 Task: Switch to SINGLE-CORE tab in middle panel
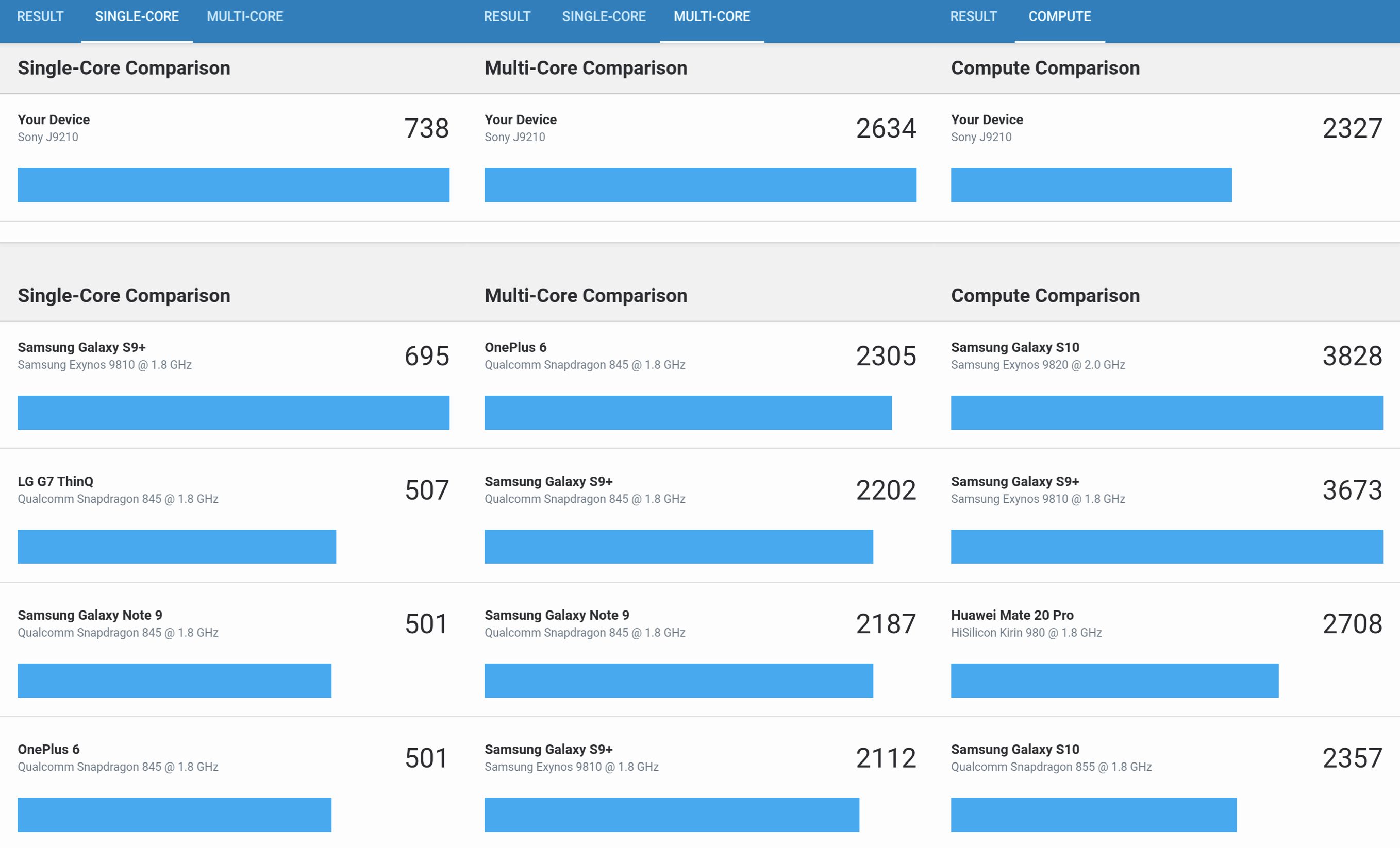604,16
